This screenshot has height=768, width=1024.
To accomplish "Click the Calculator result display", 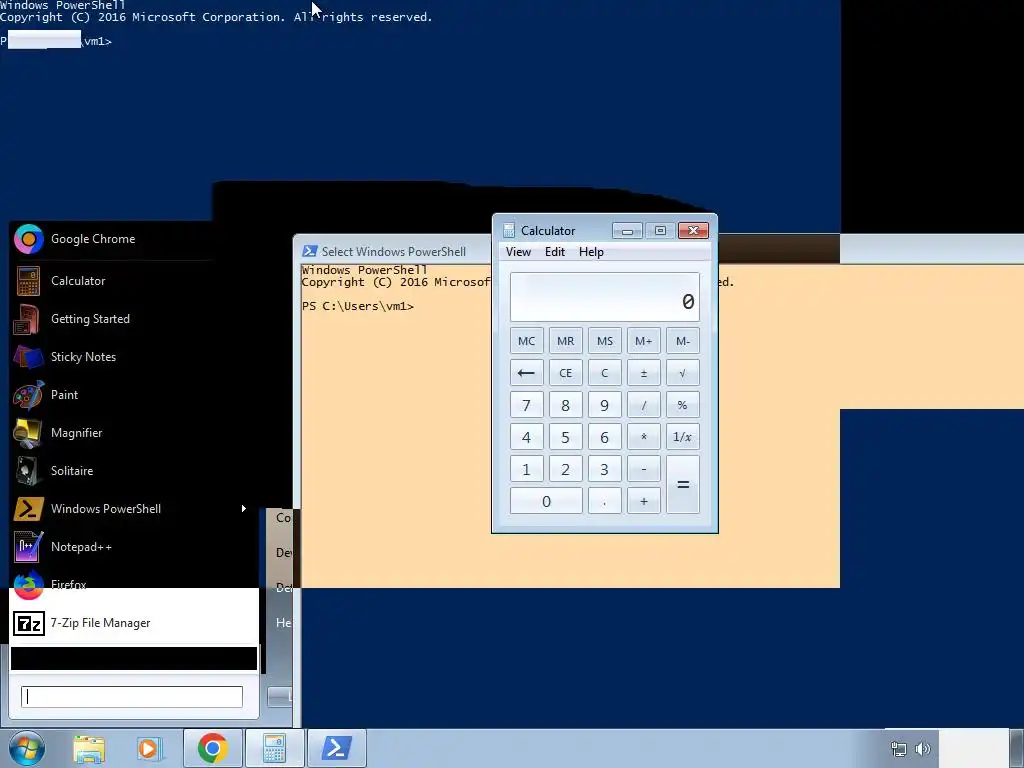I will pyautogui.click(x=605, y=297).
